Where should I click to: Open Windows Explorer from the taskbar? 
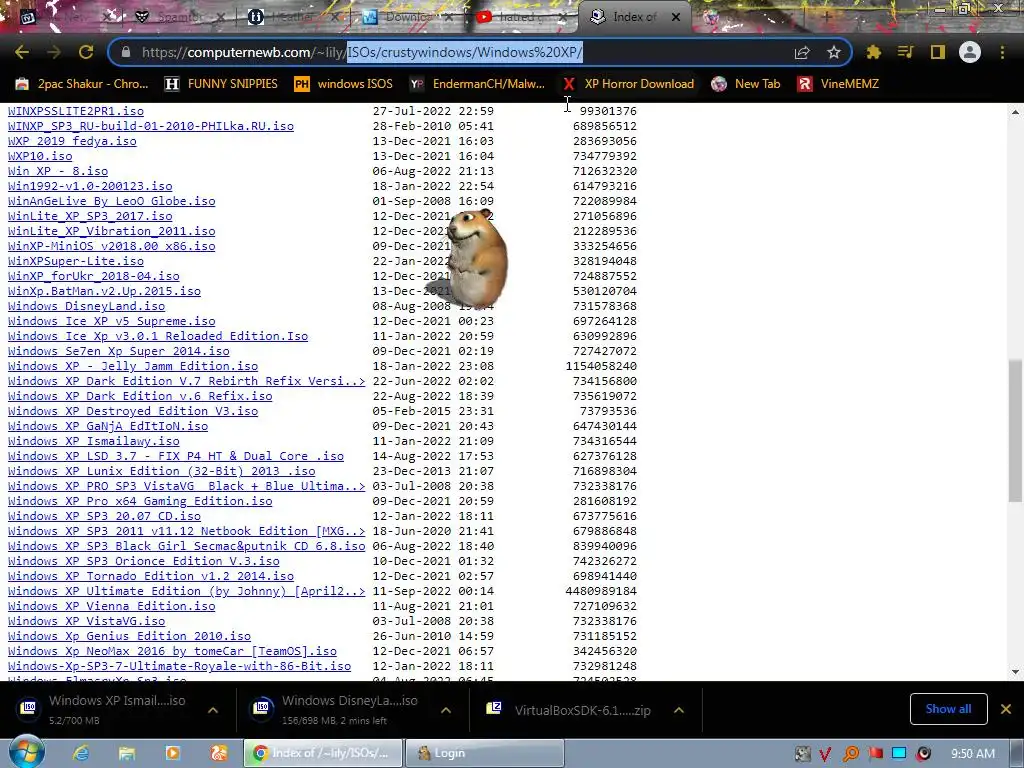[x=127, y=753]
